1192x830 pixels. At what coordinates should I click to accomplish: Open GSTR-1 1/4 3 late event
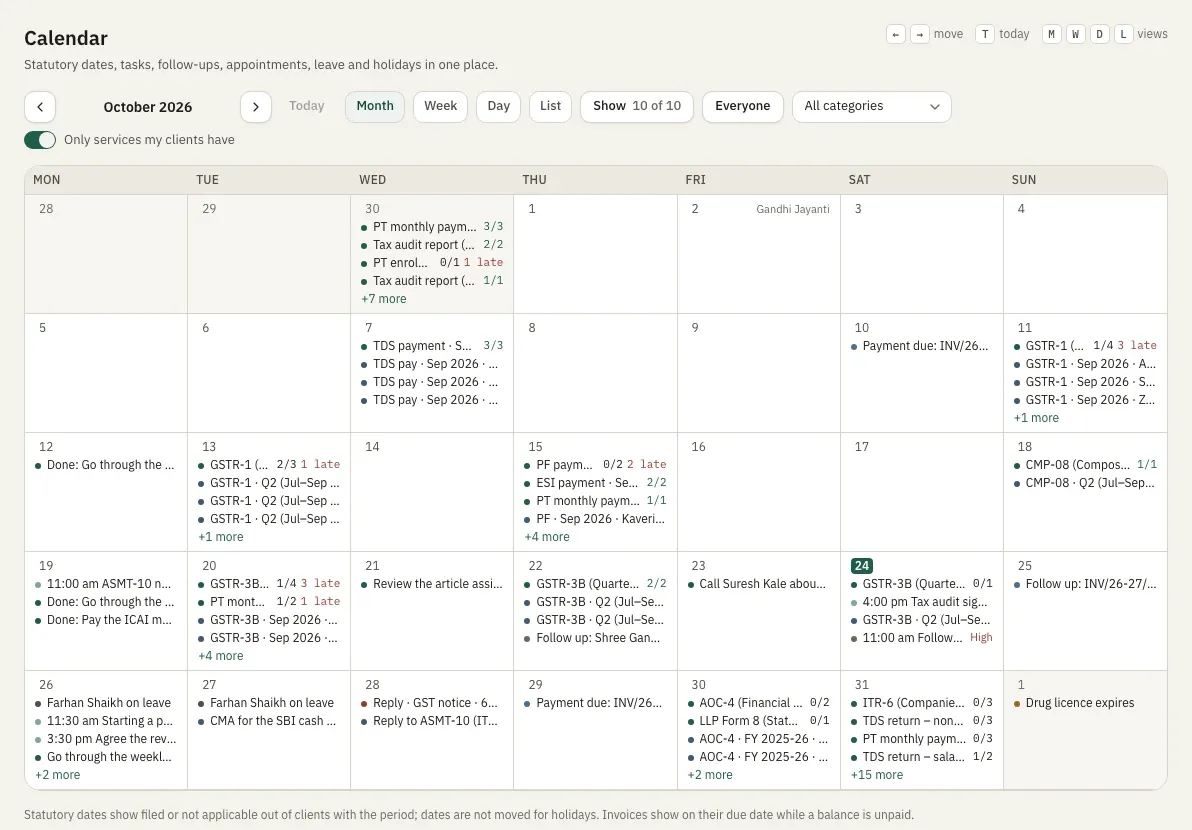(x=1085, y=346)
